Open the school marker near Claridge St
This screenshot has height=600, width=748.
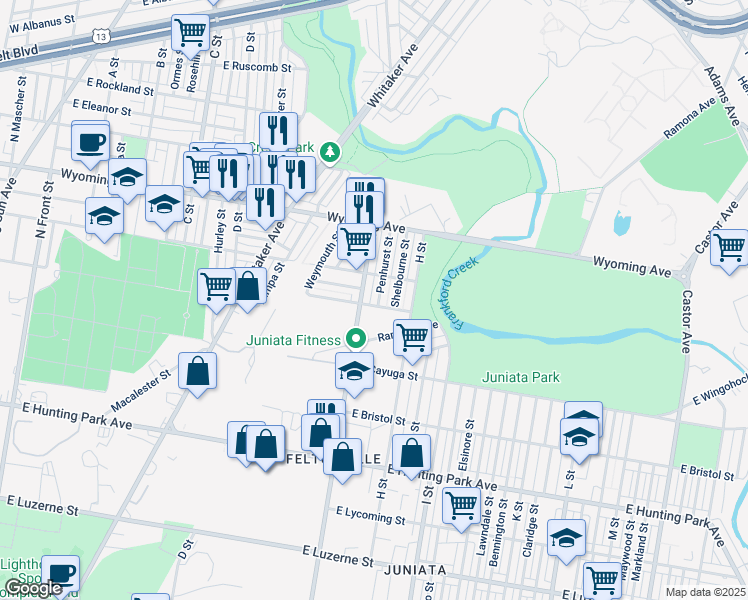coord(566,542)
